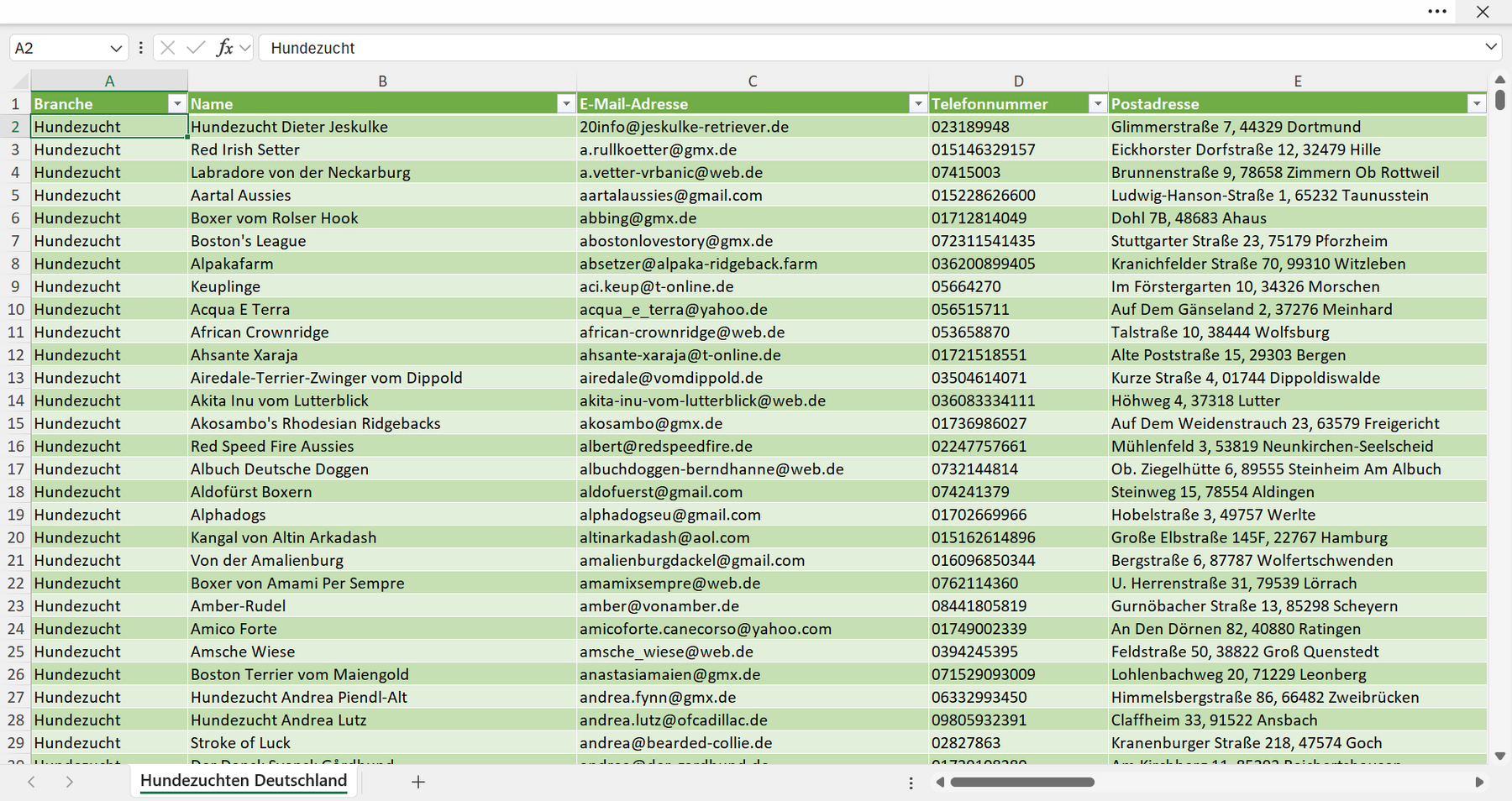The height and width of the screenshot is (801, 1512).
Task: Select cell Ahsante Xaraja
Action: pos(382,354)
